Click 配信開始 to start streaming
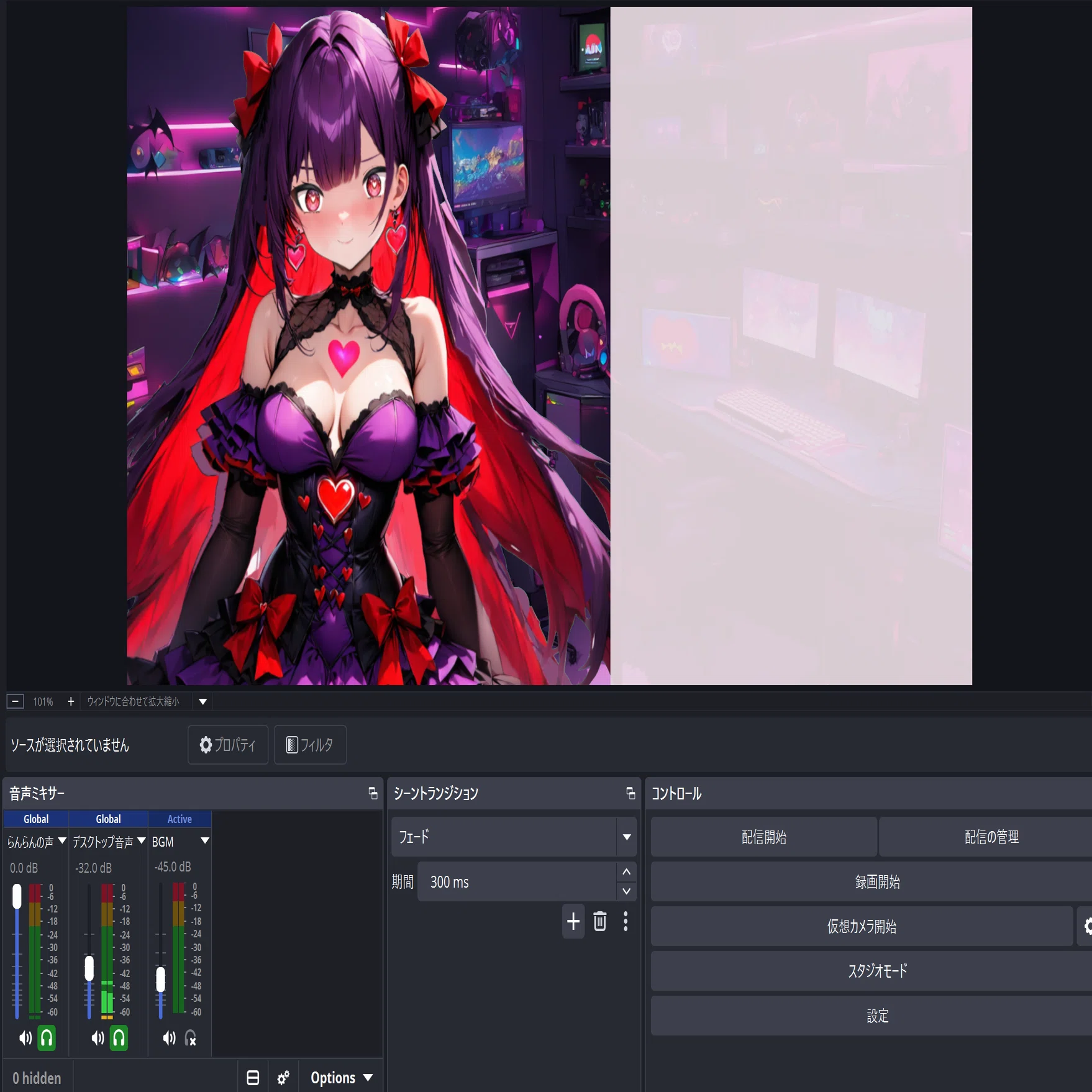Viewport: 1092px width, 1092px height. (x=764, y=837)
